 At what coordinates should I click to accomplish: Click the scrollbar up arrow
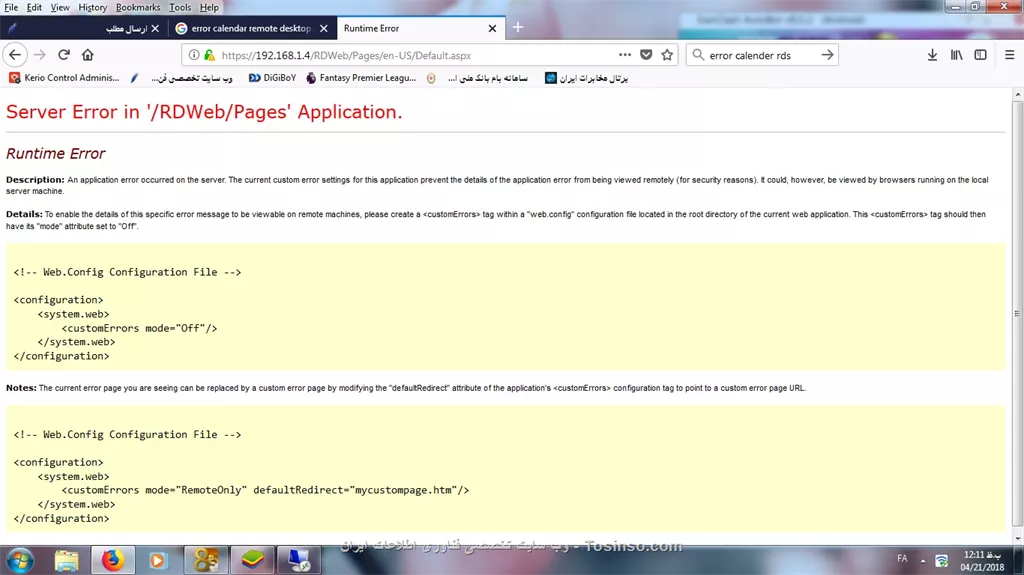click(1017, 95)
